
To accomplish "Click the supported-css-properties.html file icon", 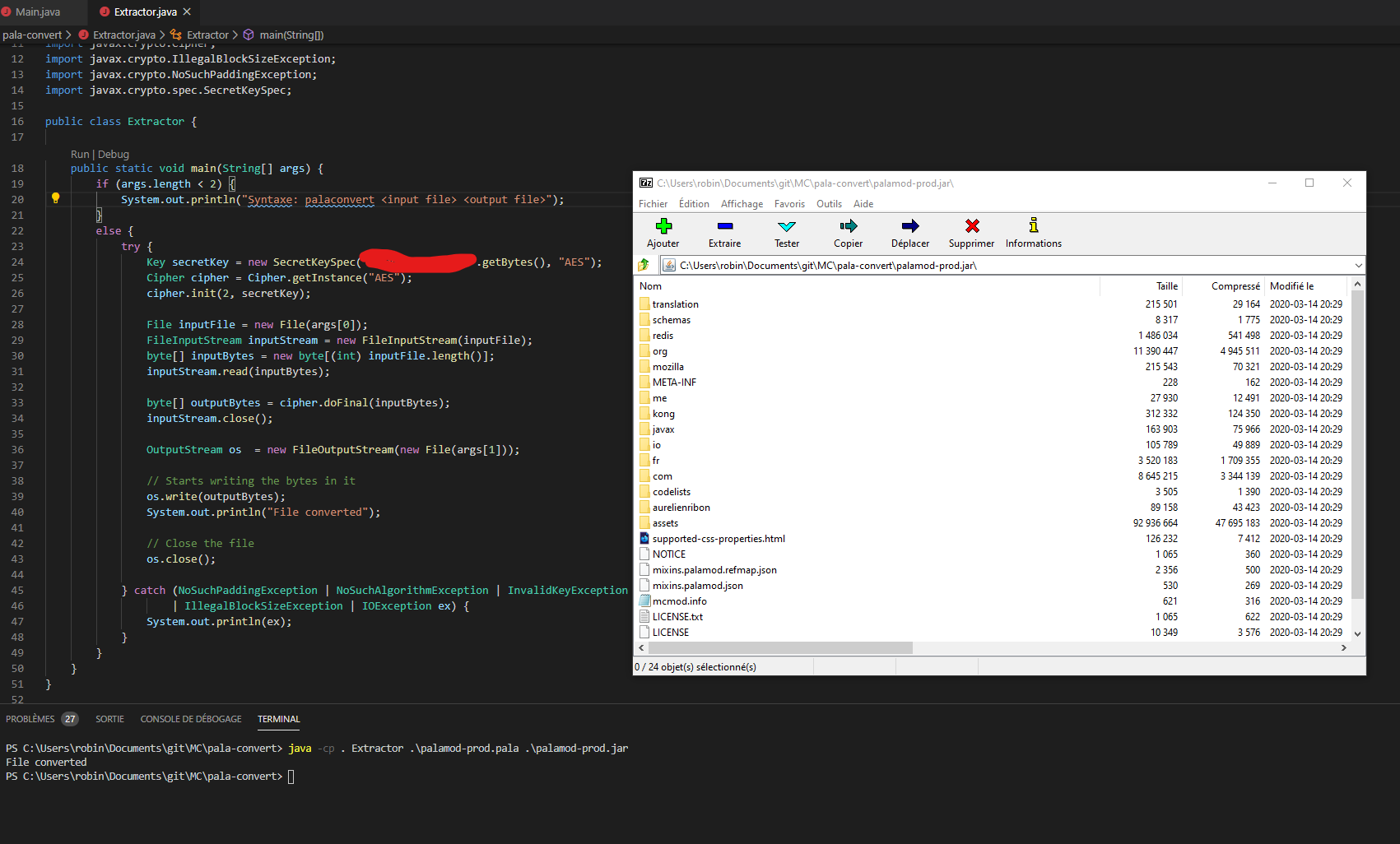I will [x=644, y=538].
